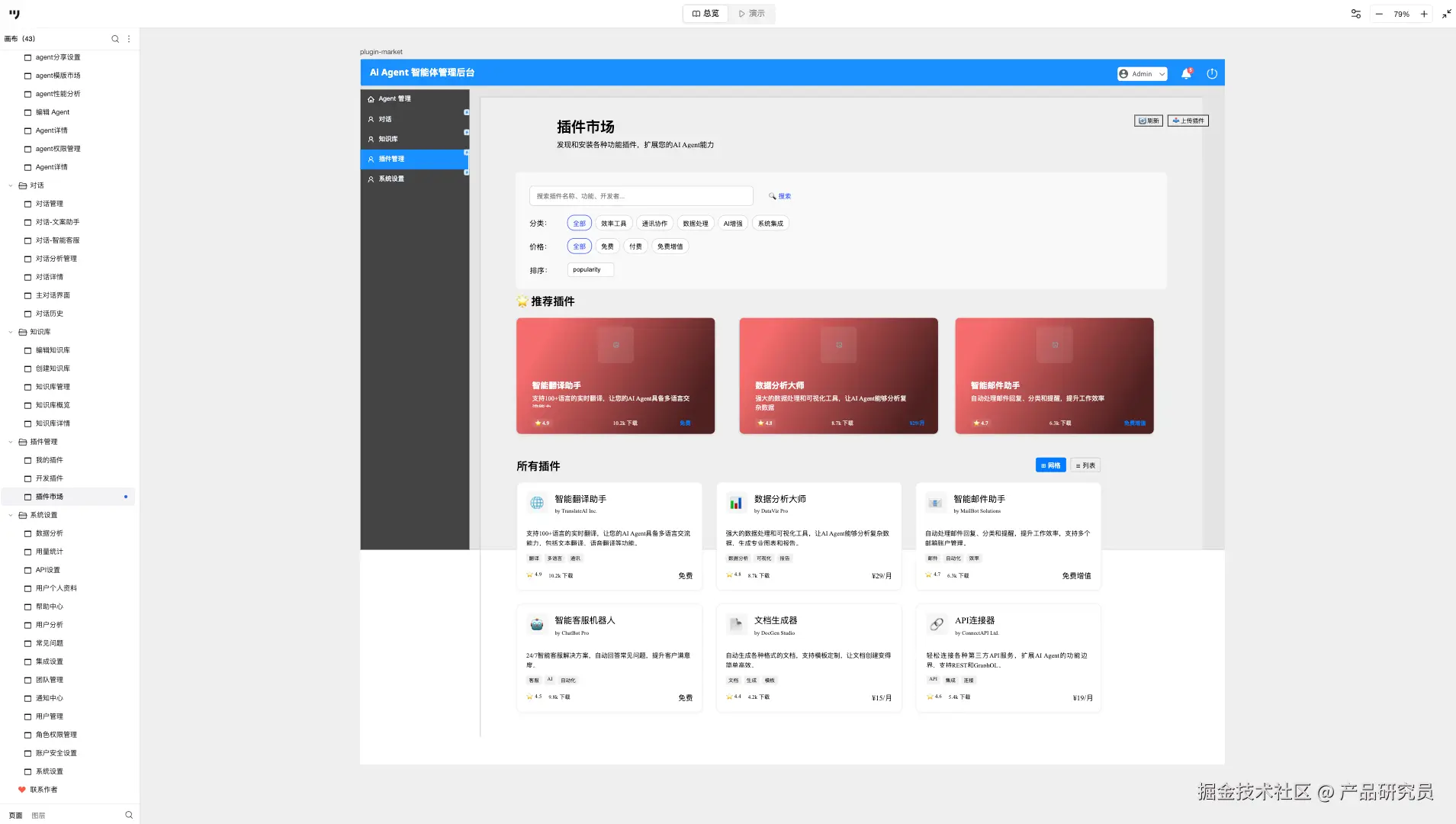The height and width of the screenshot is (824, 1456).
Task: Click 联系作者 link in left panel
Action: [x=43, y=790]
